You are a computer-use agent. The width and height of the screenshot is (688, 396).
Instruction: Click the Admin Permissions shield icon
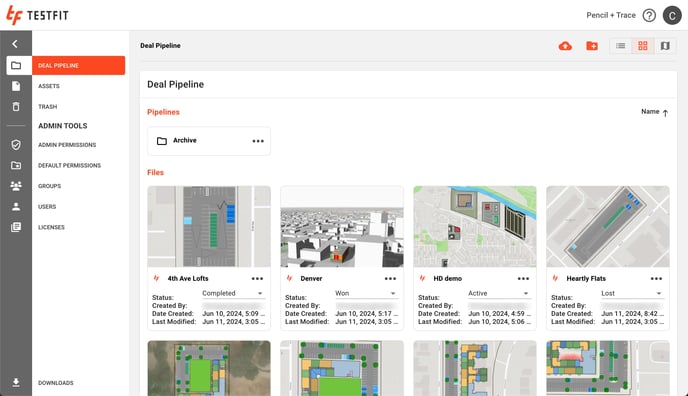click(x=16, y=145)
